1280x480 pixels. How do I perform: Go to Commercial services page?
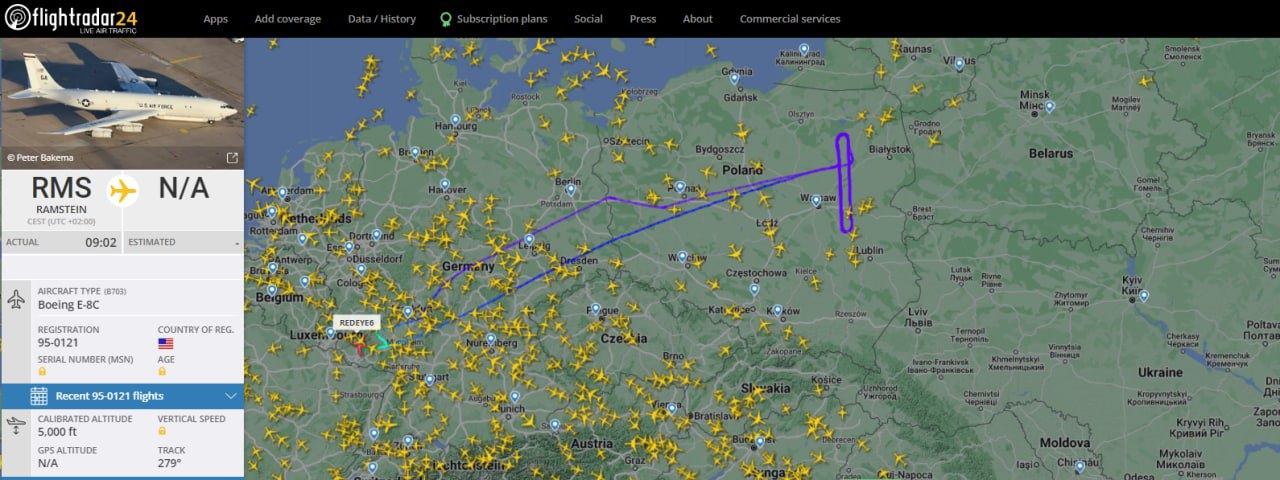point(790,19)
